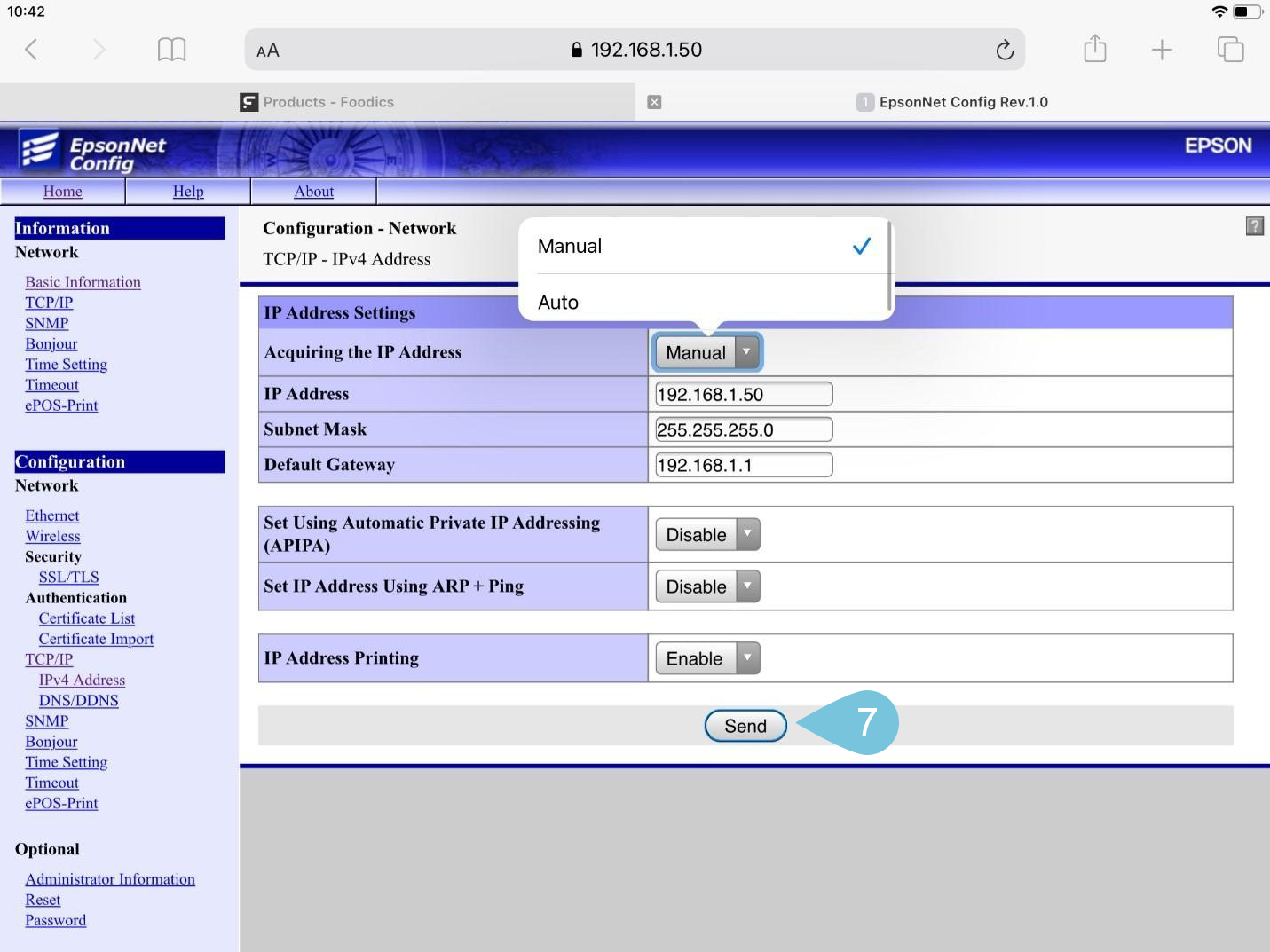This screenshot has width=1270, height=952.
Task: Click the help question mark icon
Action: [1254, 226]
